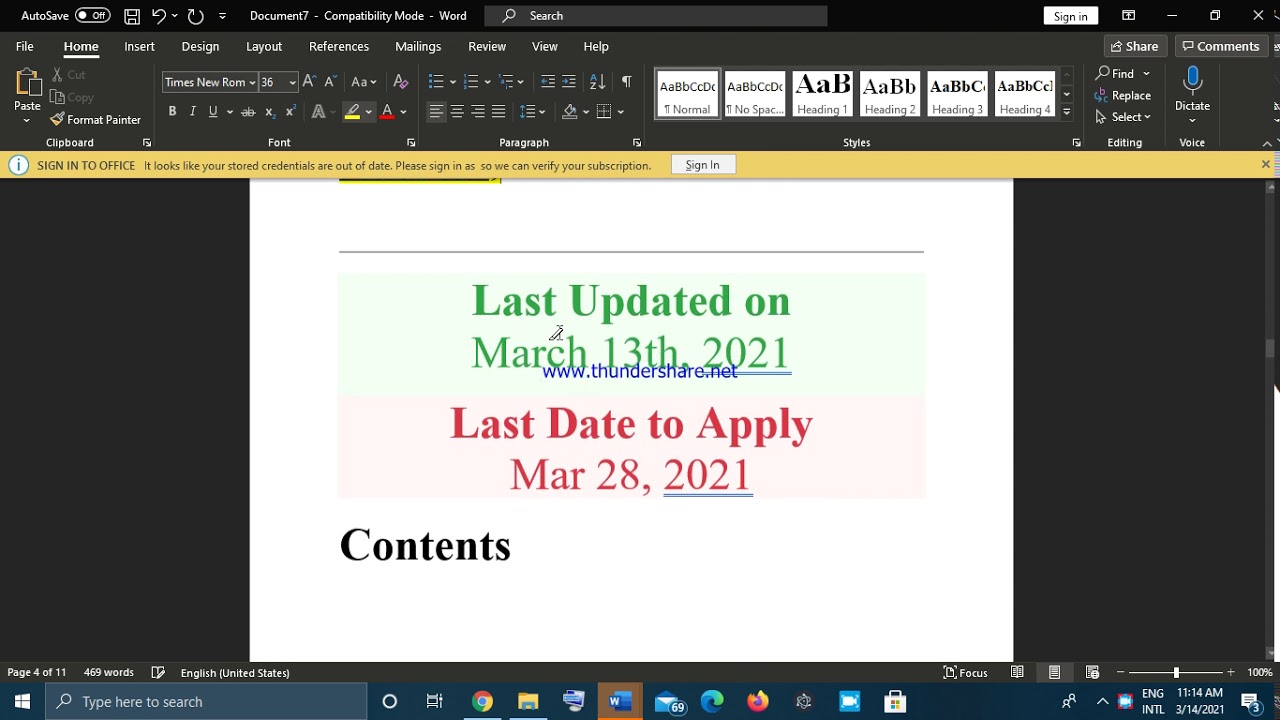The height and width of the screenshot is (720, 1280).
Task: Open the Comments pane
Action: click(1220, 46)
